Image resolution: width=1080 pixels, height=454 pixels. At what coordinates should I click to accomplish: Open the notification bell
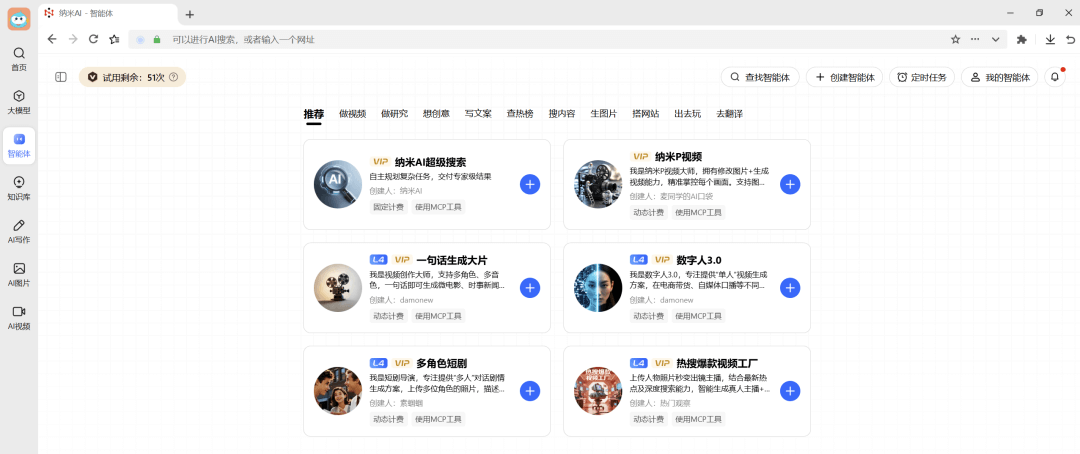click(x=1055, y=77)
